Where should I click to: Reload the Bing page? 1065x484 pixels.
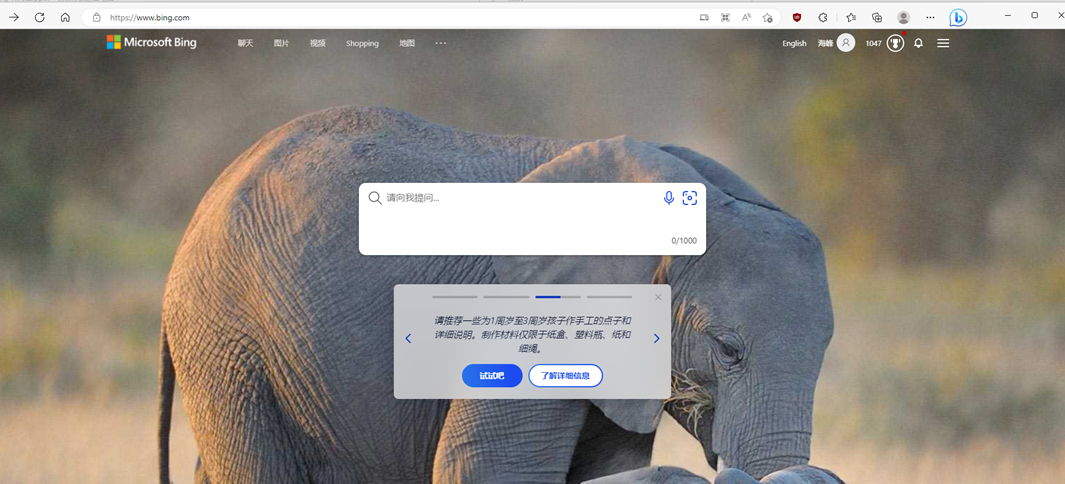coord(39,18)
